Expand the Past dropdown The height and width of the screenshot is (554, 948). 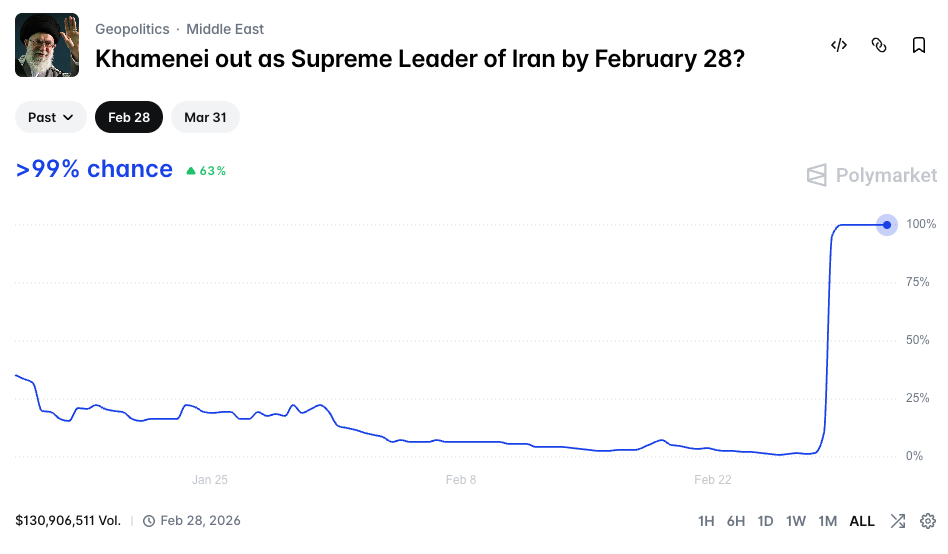pos(51,117)
